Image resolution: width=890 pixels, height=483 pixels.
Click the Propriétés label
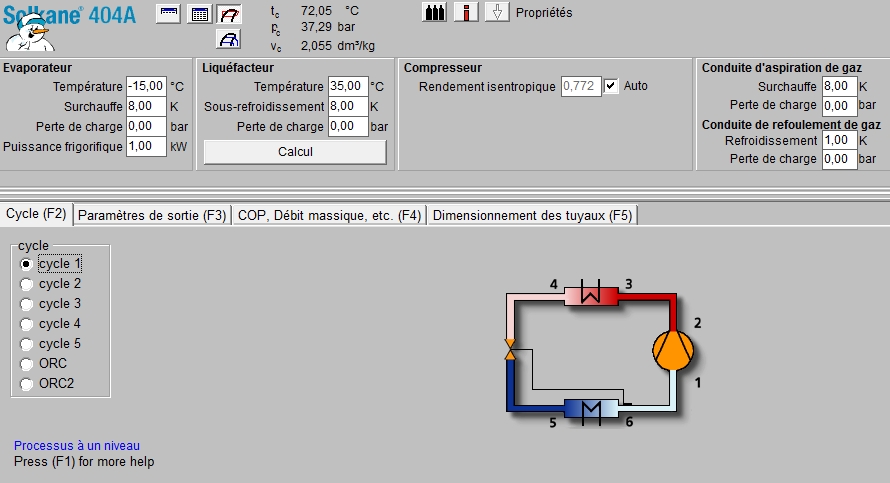click(544, 12)
